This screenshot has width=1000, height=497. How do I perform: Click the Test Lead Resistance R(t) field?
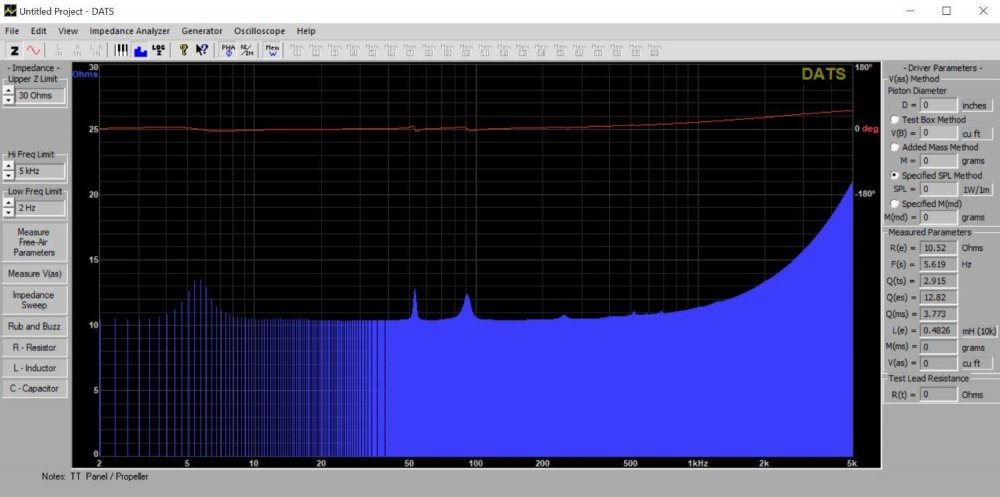click(939, 394)
